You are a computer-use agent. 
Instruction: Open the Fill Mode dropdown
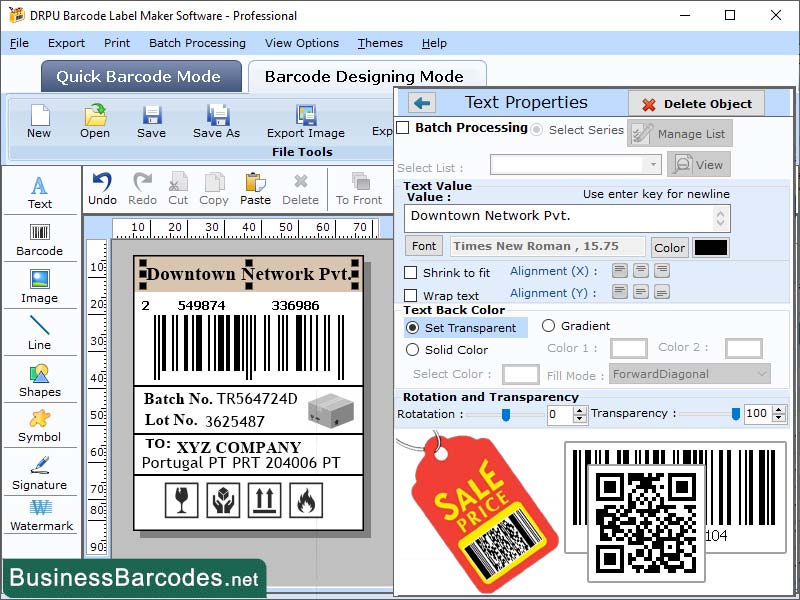688,374
